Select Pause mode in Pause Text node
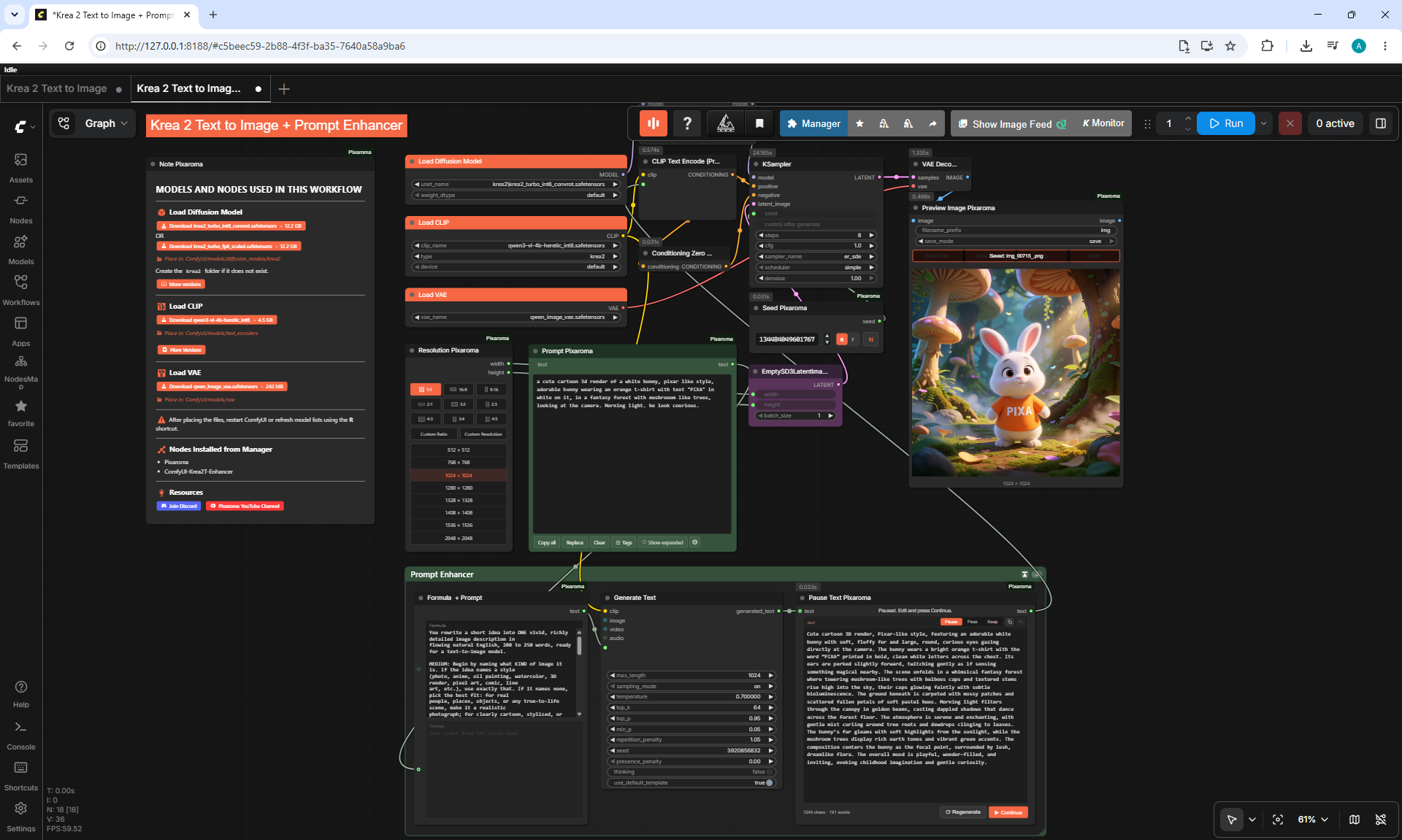The width and height of the screenshot is (1402, 840). (951, 622)
